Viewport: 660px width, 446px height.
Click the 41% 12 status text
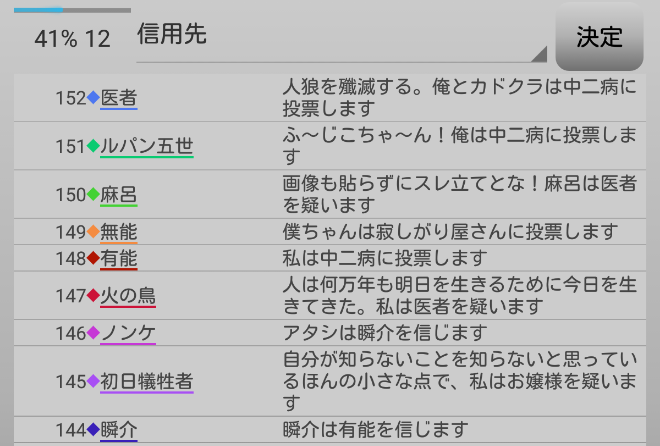pyautogui.click(x=72, y=39)
